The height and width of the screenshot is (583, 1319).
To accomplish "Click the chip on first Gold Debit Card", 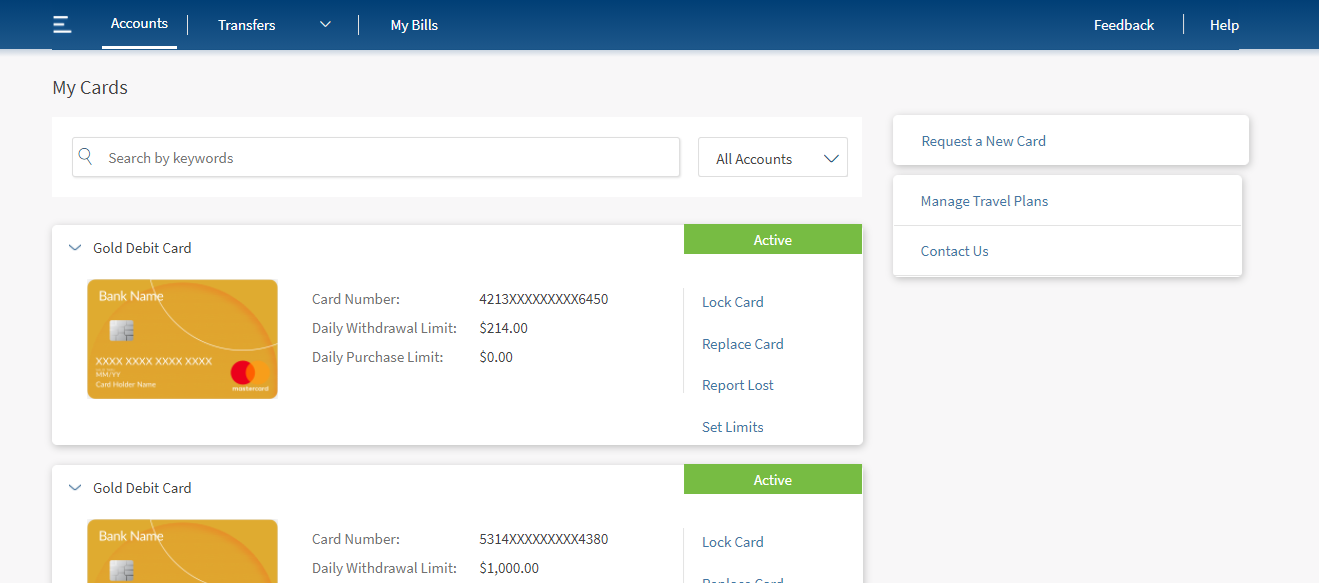I will tap(122, 330).
